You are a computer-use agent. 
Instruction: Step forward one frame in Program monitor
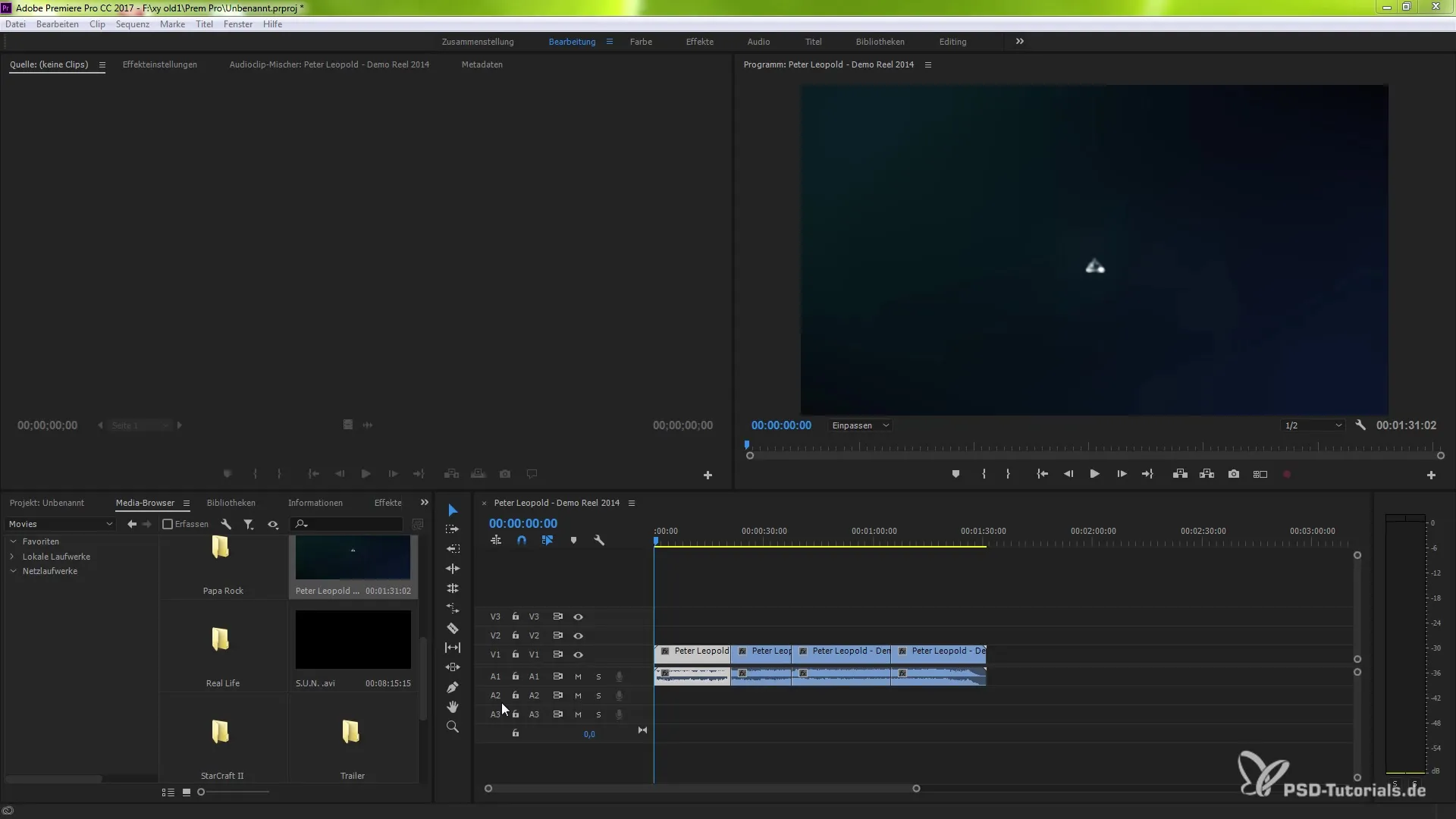click(x=1122, y=474)
